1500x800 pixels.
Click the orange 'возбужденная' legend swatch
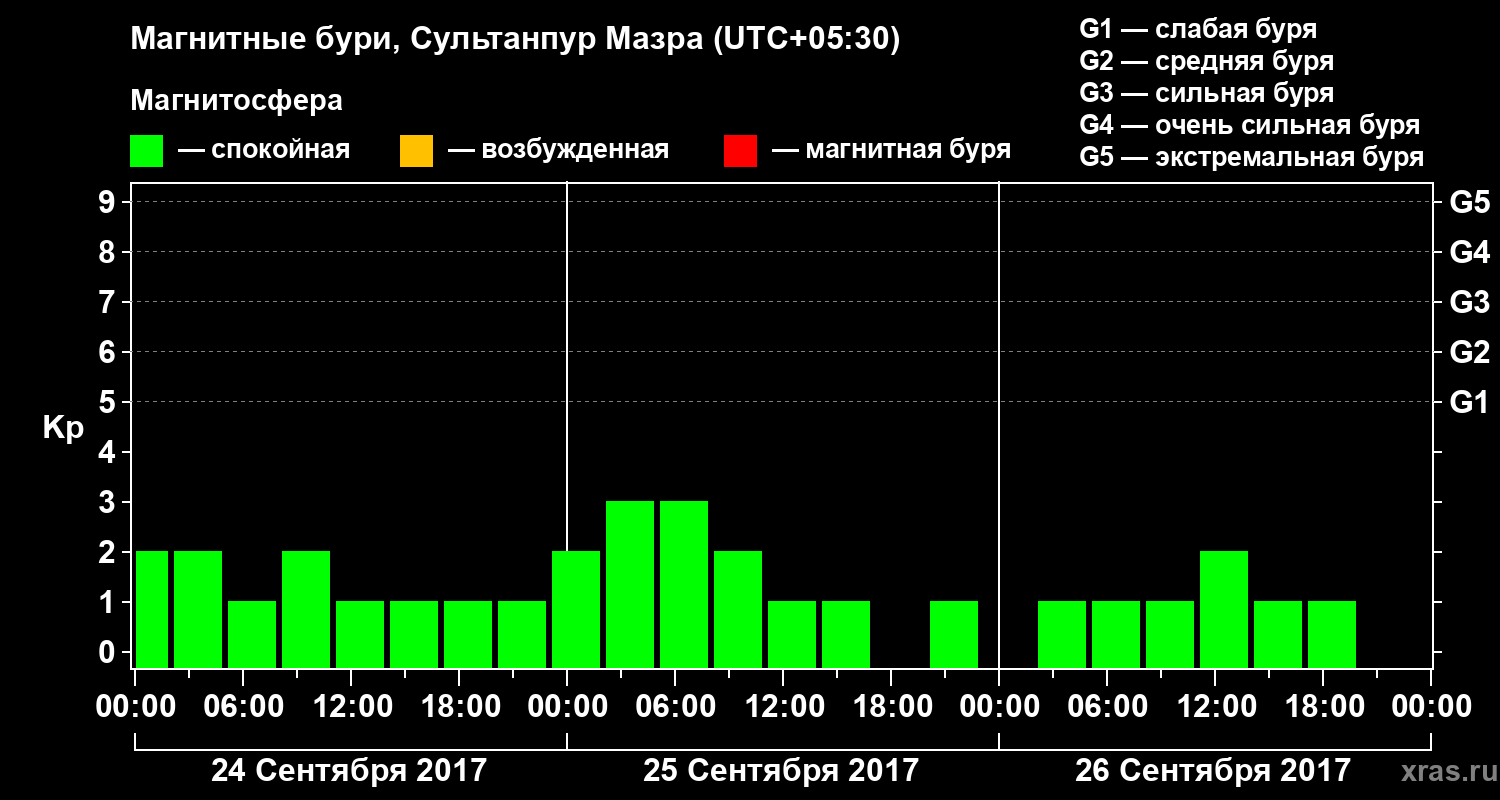(x=416, y=151)
